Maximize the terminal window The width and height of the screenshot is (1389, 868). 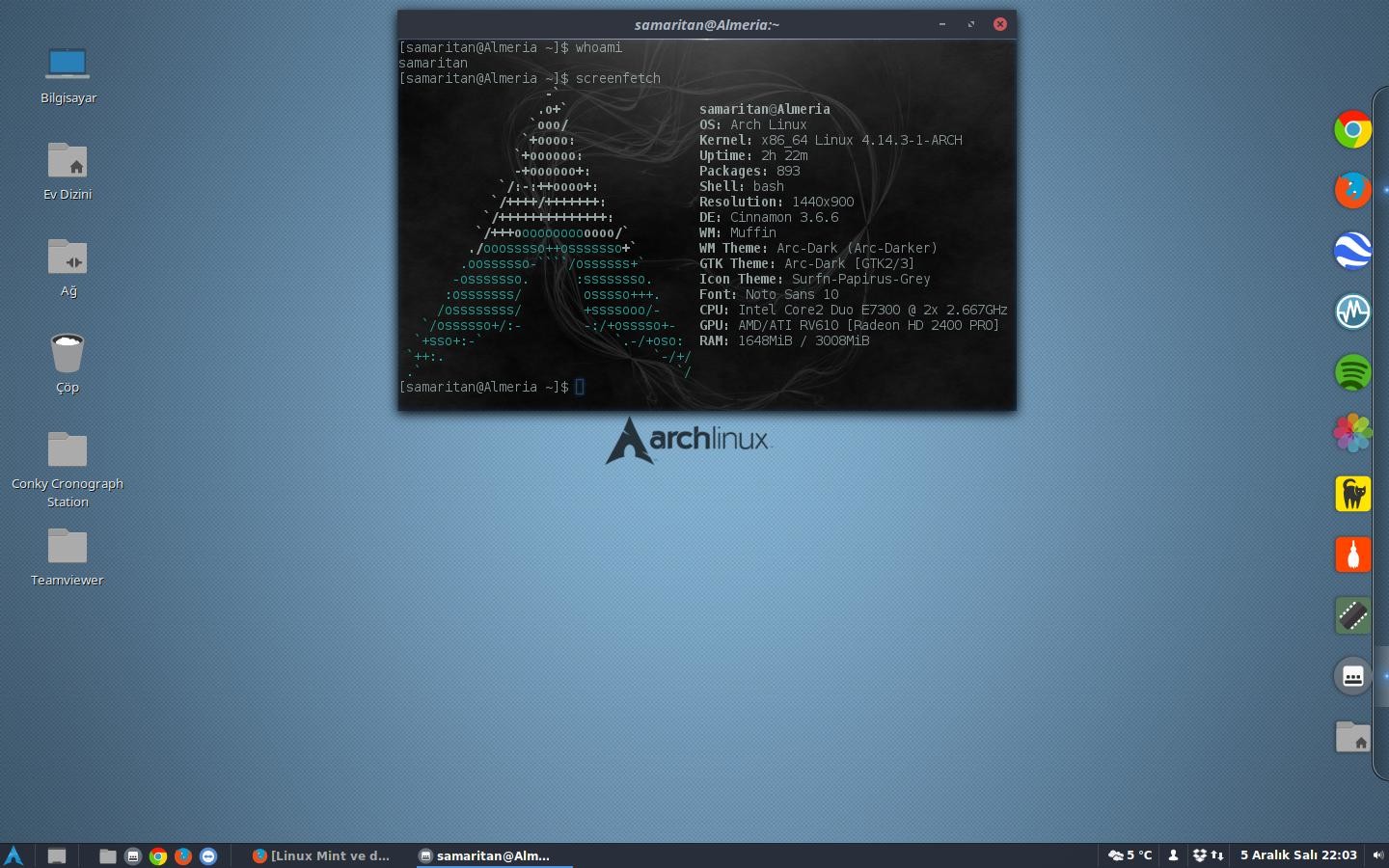tap(971, 24)
